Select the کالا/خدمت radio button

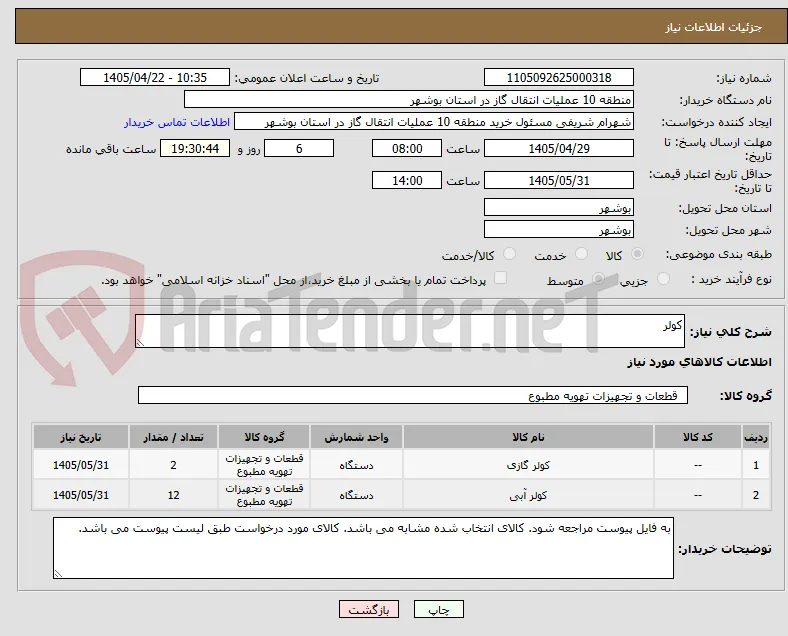point(510,254)
